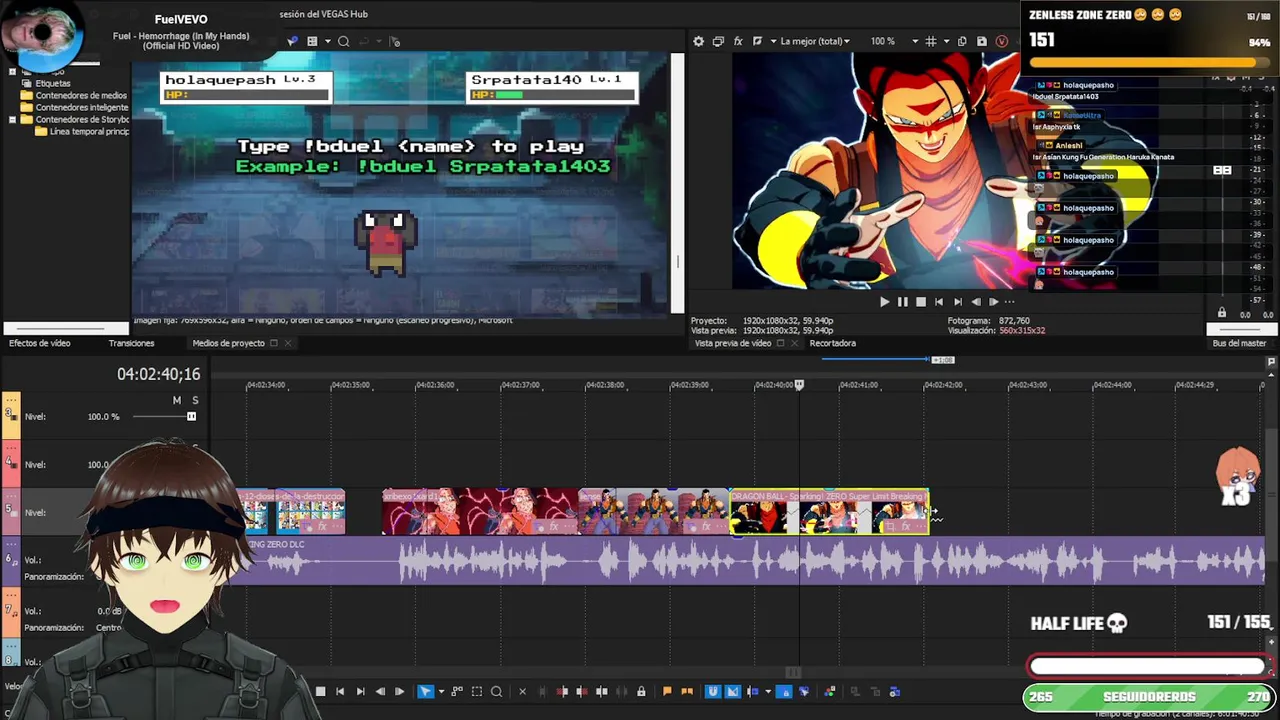Click timecode display 04:02:40;16
Image resolution: width=1280 pixels, height=720 pixels.
coord(159,374)
